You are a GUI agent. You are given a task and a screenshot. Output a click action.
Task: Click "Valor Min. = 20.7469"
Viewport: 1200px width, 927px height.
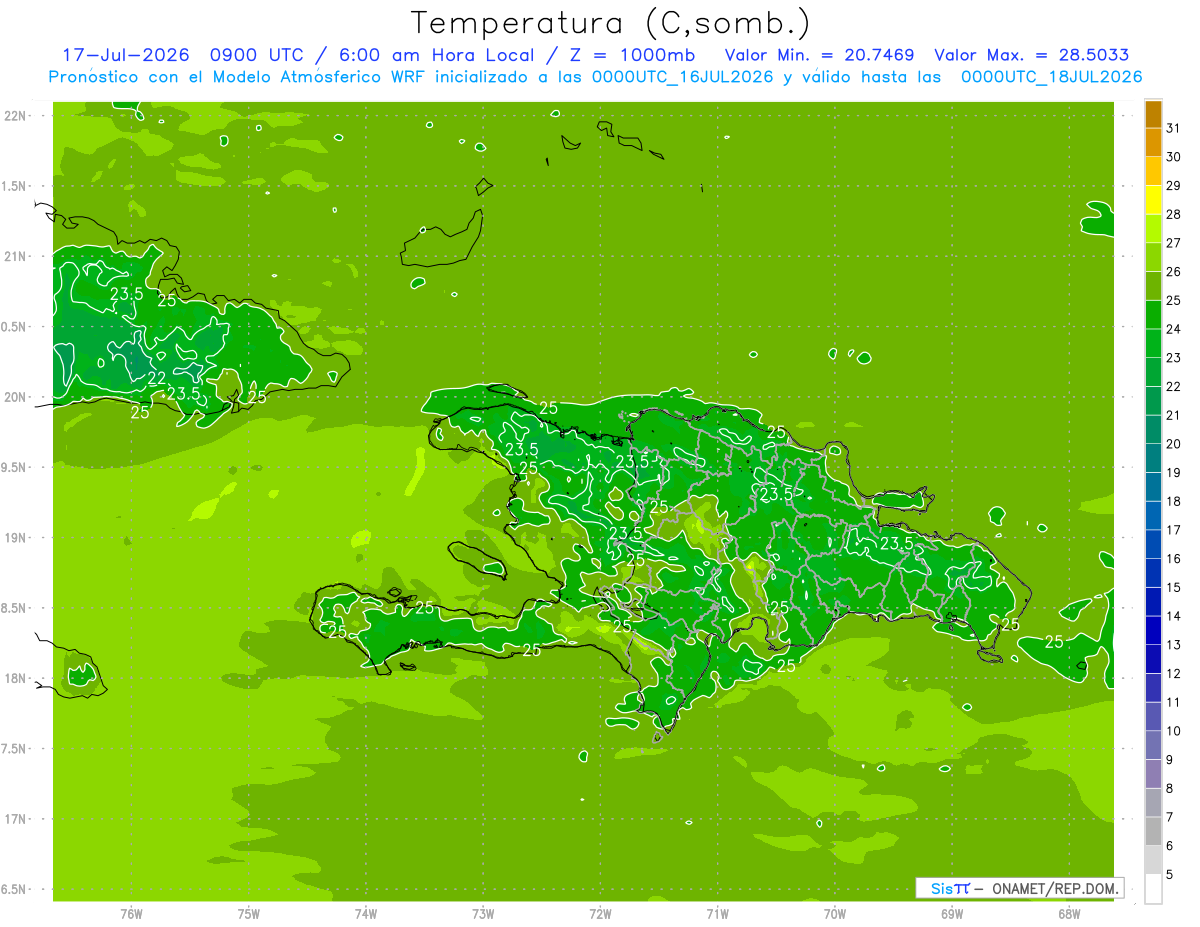(819, 55)
